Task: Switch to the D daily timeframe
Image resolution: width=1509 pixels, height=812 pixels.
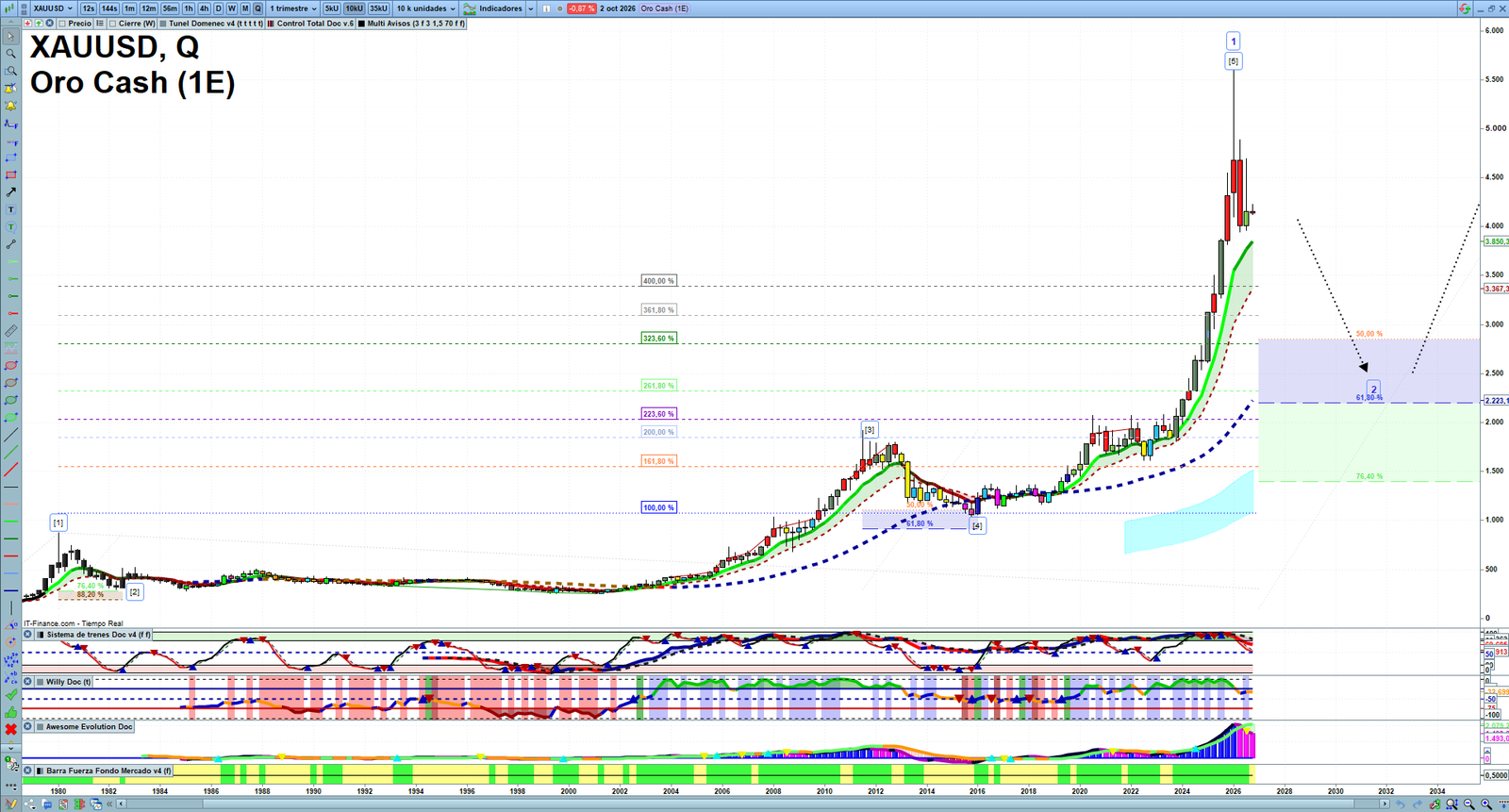Action: pyautogui.click(x=218, y=8)
